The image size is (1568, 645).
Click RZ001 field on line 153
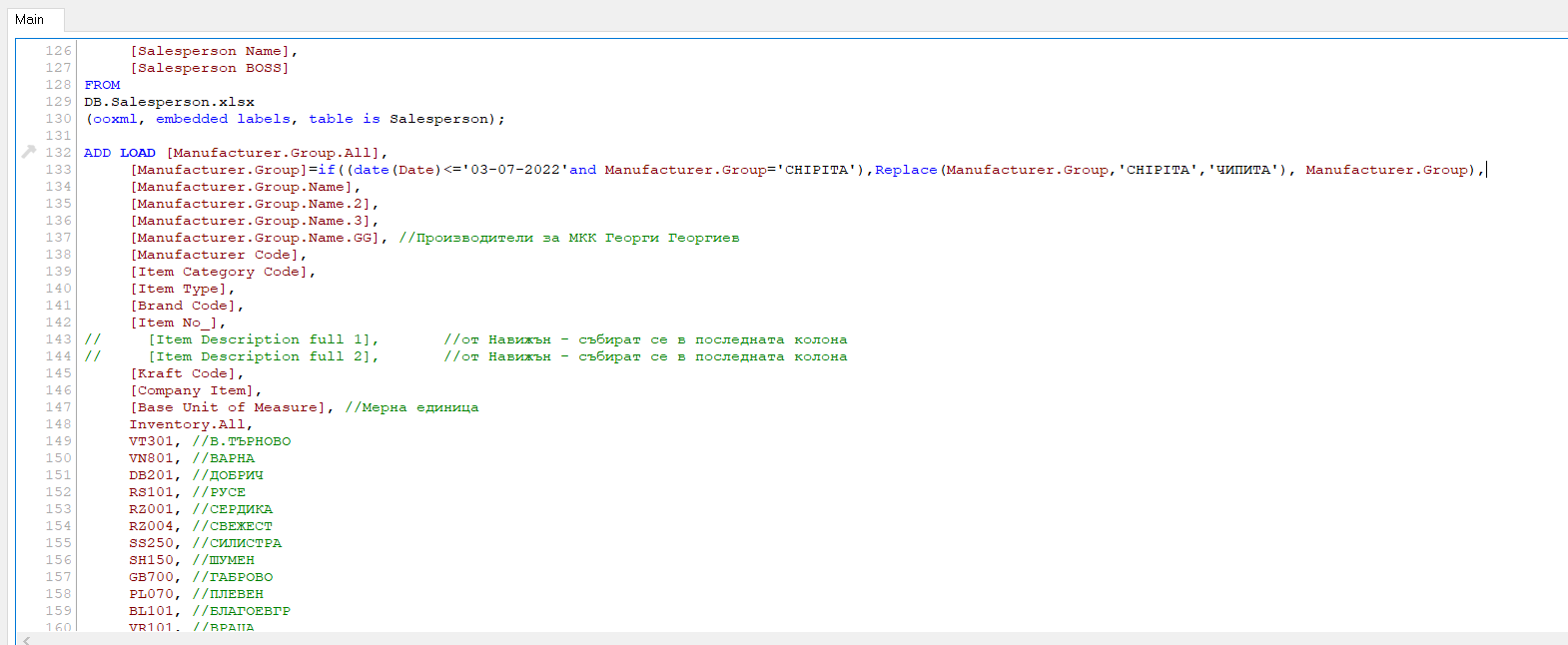[x=151, y=509]
